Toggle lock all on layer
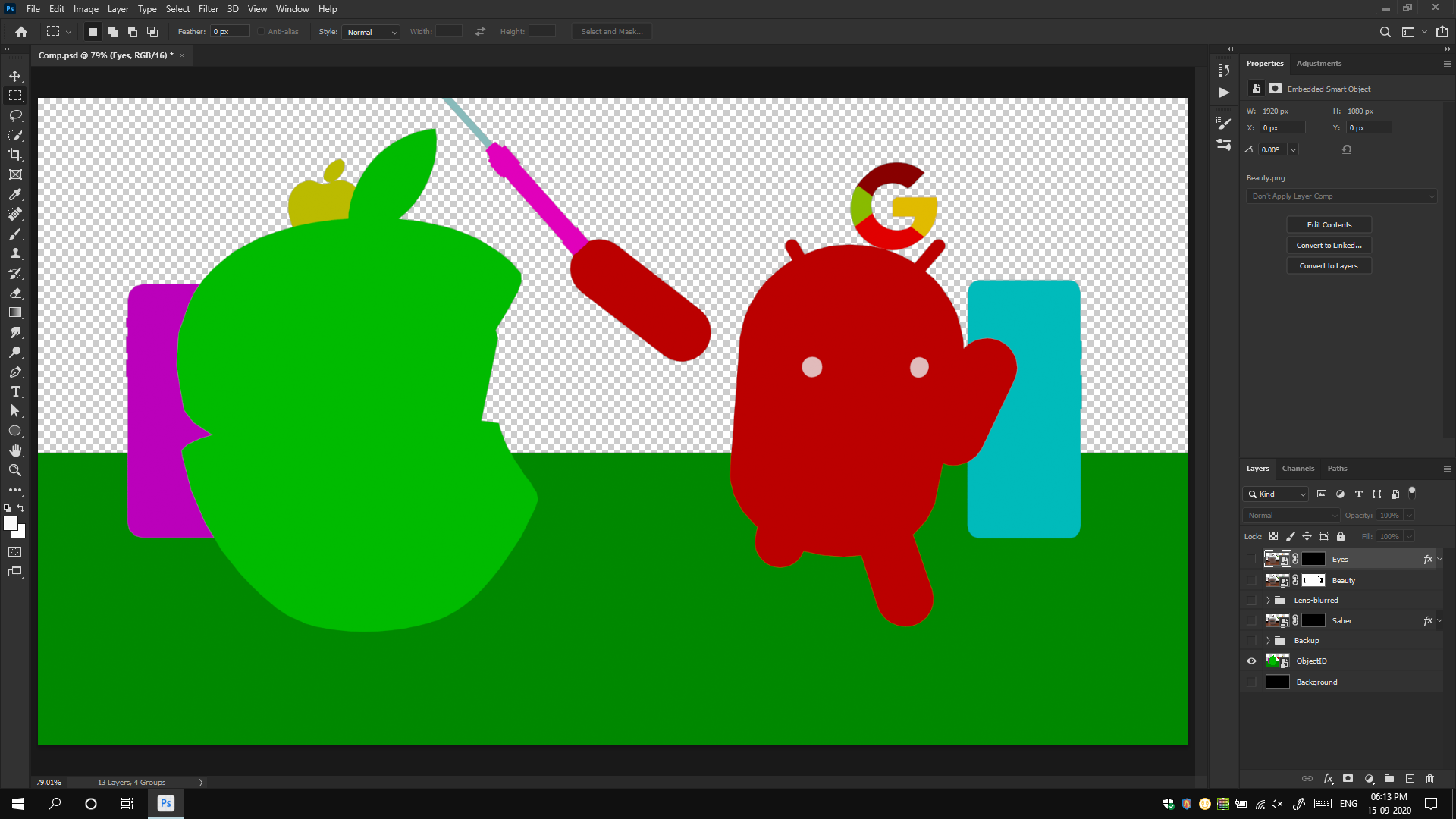The width and height of the screenshot is (1456, 819). [x=1341, y=536]
